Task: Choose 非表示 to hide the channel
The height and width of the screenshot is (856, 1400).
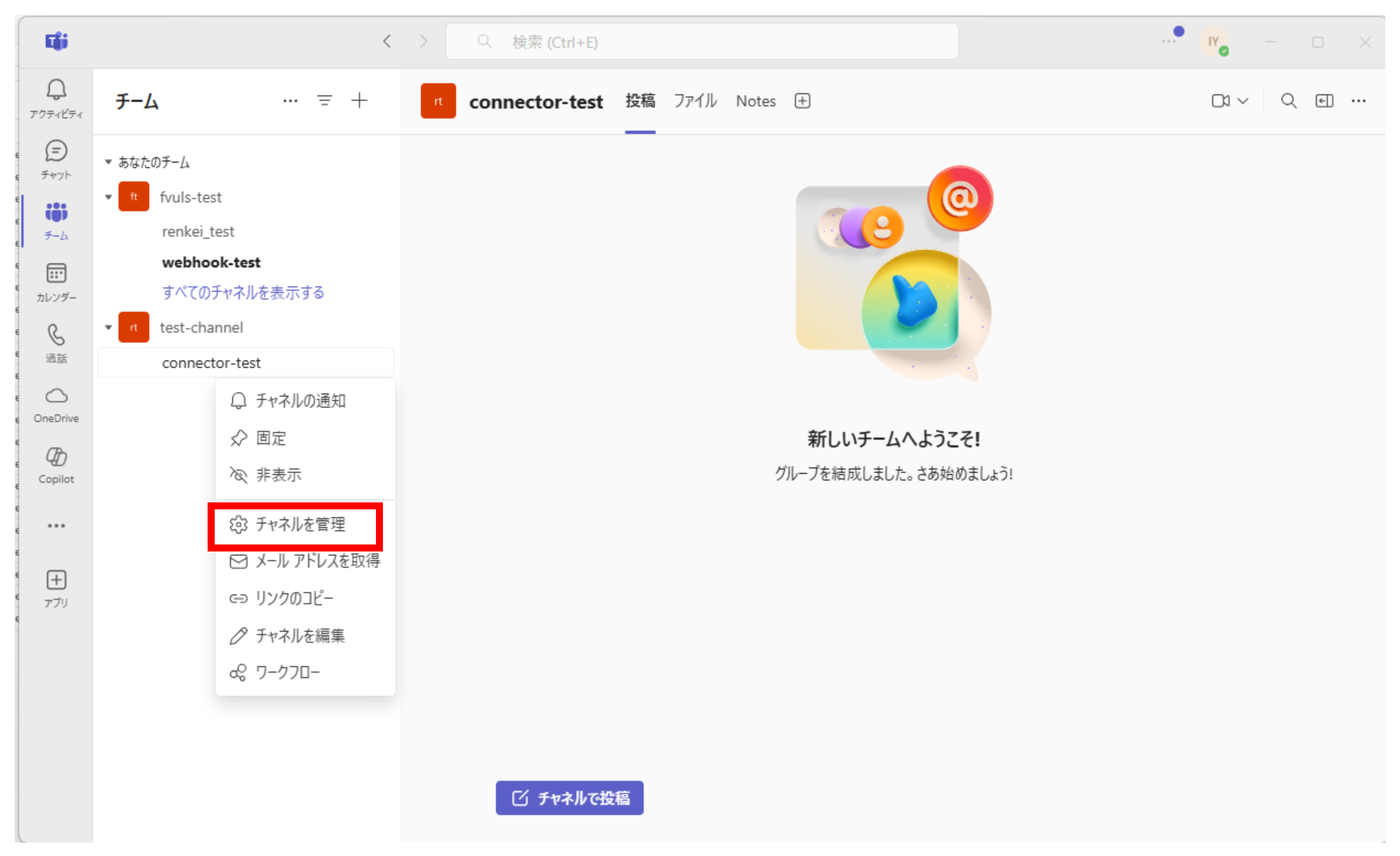Action: pos(278,474)
